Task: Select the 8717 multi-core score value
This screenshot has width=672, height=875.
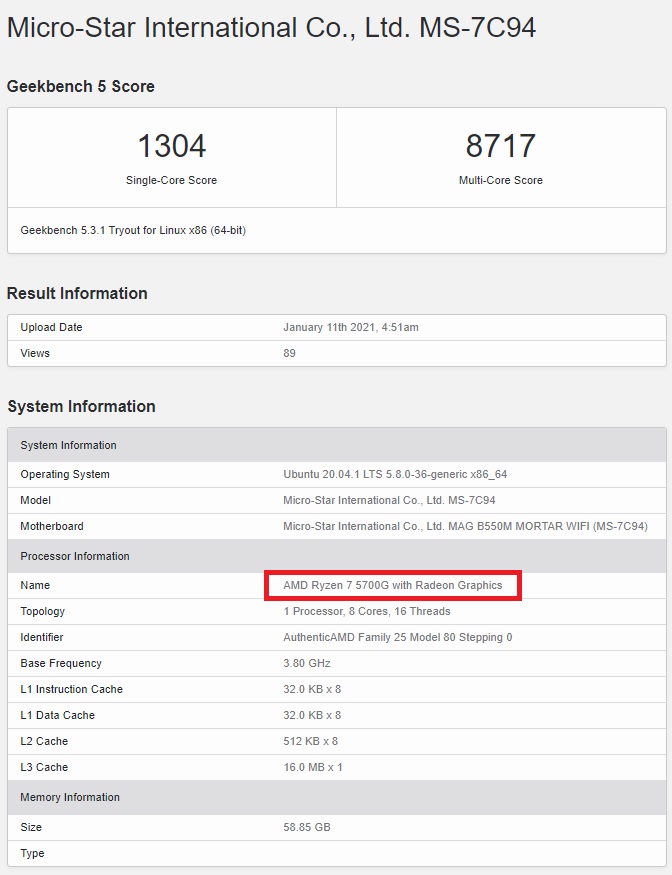Action: point(500,146)
